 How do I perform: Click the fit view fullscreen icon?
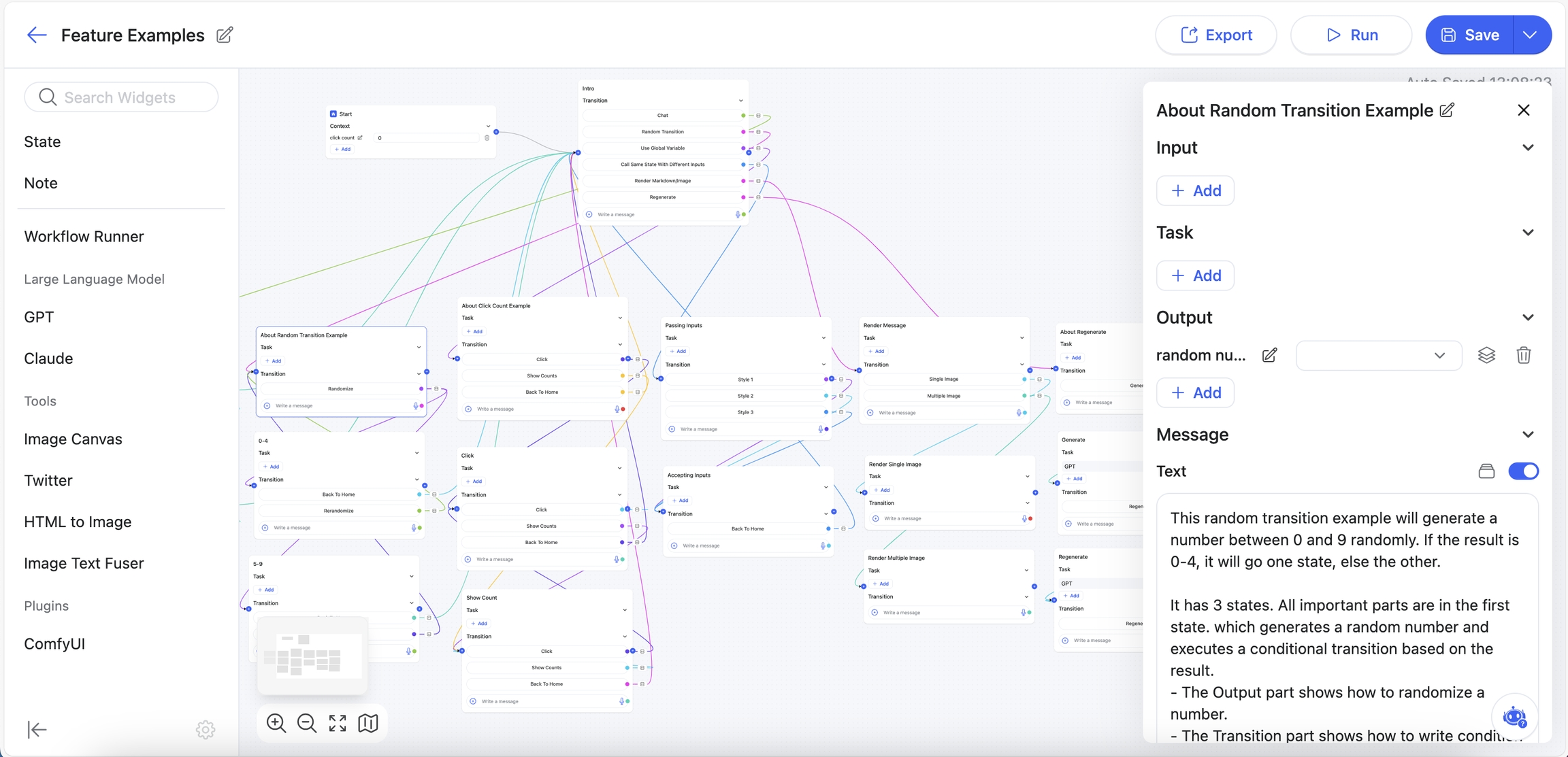pyautogui.click(x=338, y=723)
